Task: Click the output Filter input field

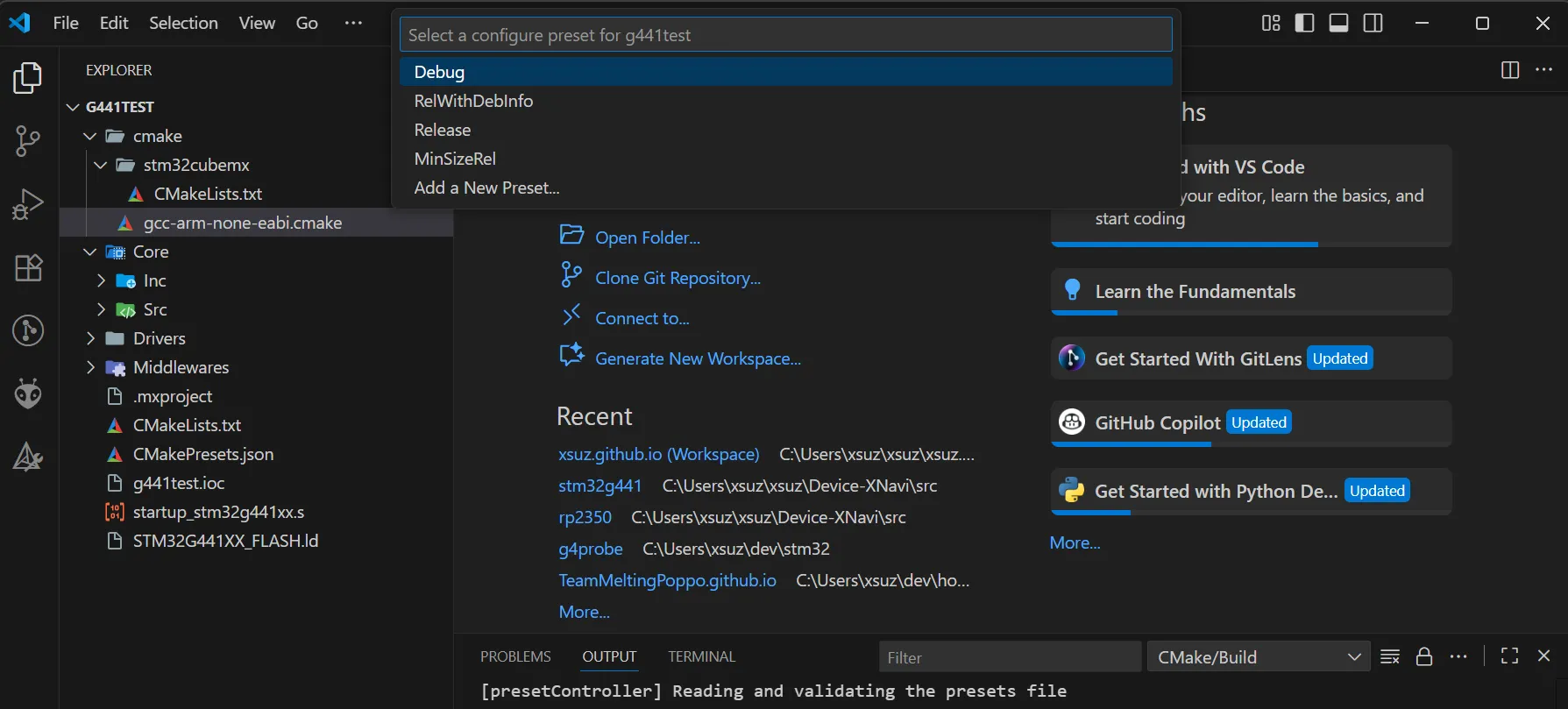Action: 1008,656
